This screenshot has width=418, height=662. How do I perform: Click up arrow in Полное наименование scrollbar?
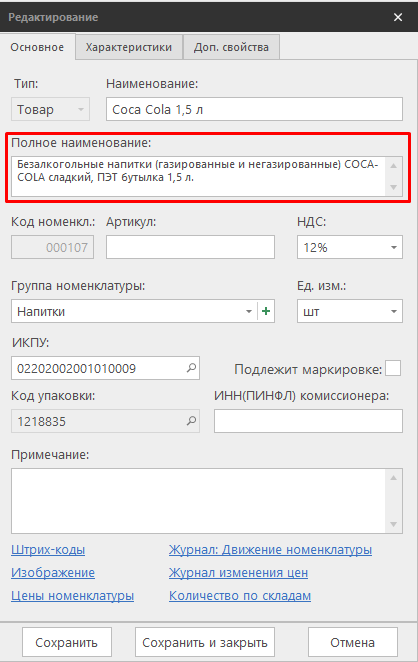click(x=394, y=166)
